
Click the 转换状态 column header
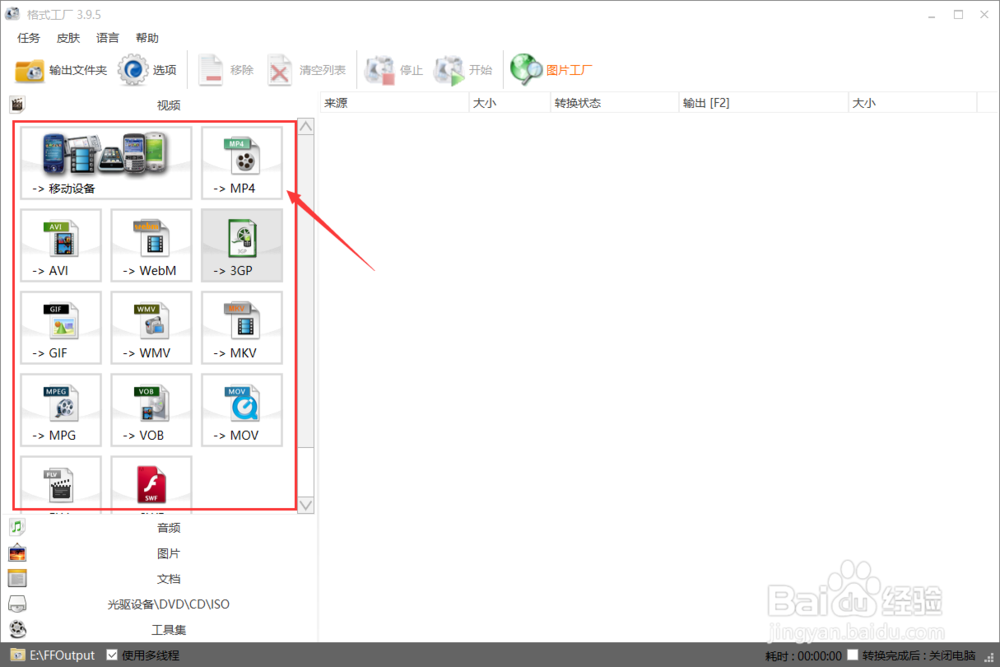[614, 103]
